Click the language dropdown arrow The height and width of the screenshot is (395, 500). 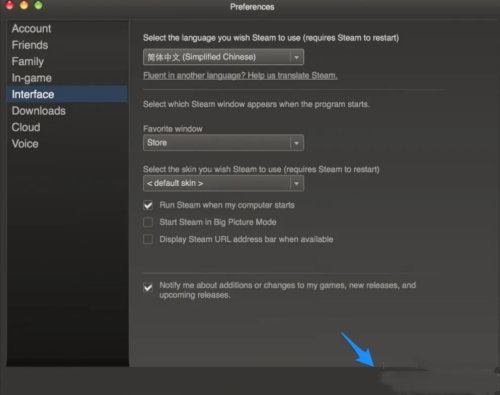click(296, 57)
